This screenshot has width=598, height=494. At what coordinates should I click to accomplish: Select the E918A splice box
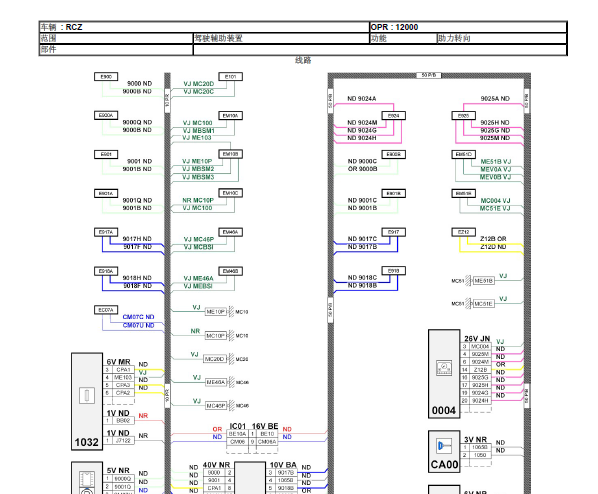(106, 271)
